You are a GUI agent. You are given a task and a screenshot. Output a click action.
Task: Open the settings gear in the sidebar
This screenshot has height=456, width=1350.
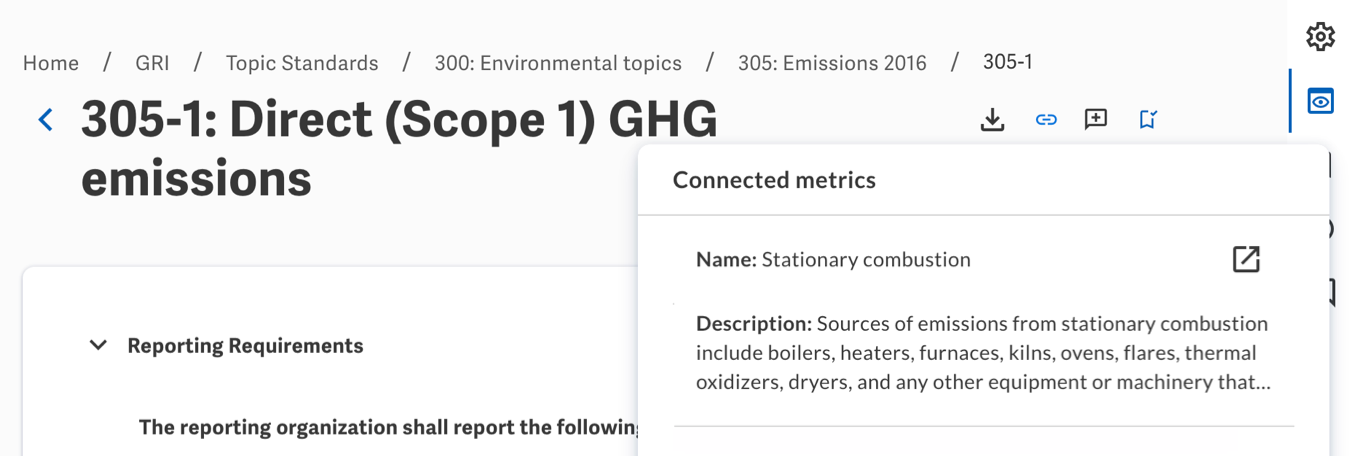(1321, 37)
